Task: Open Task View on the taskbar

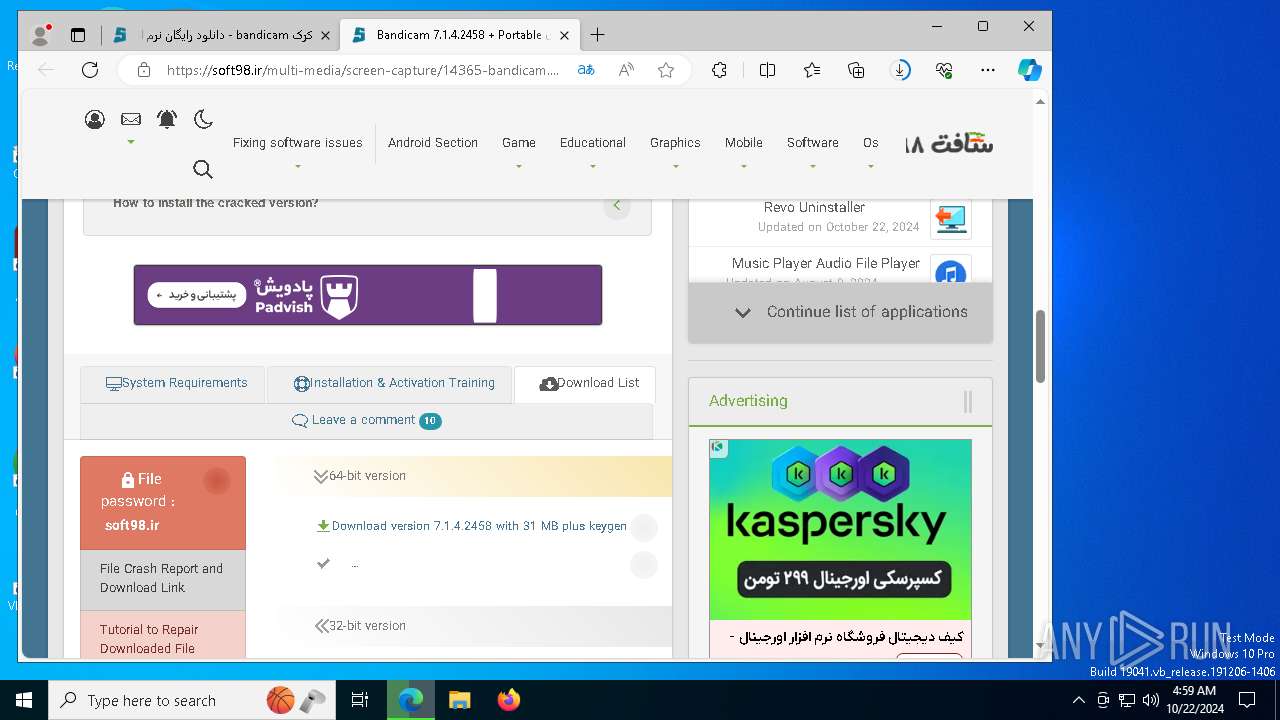Action: (360, 700)
